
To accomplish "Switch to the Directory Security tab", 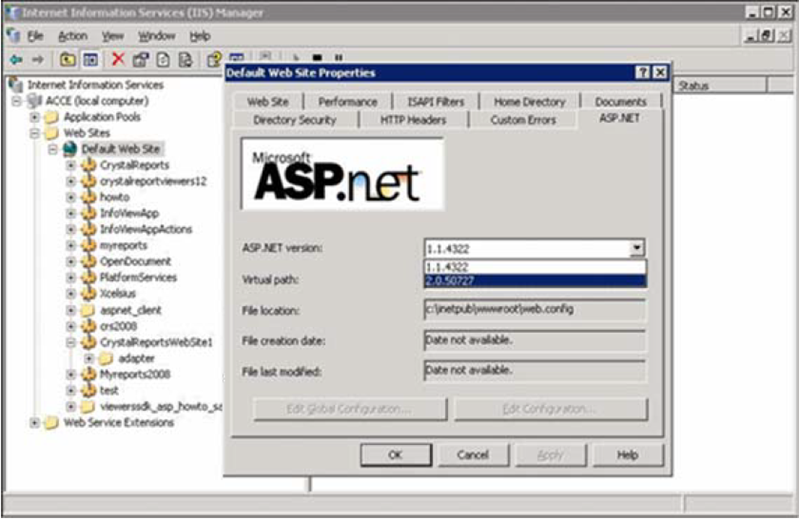I will [x=294, y=120].
